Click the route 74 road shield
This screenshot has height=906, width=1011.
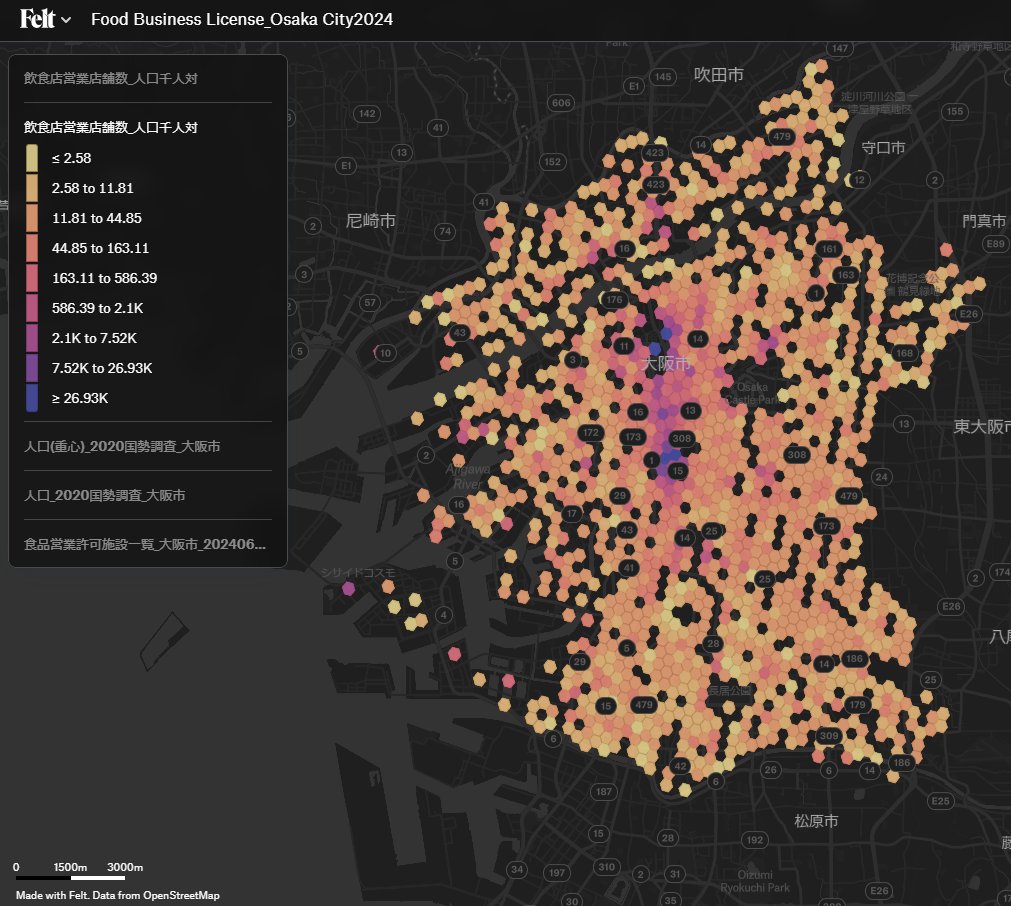(445, 231)
